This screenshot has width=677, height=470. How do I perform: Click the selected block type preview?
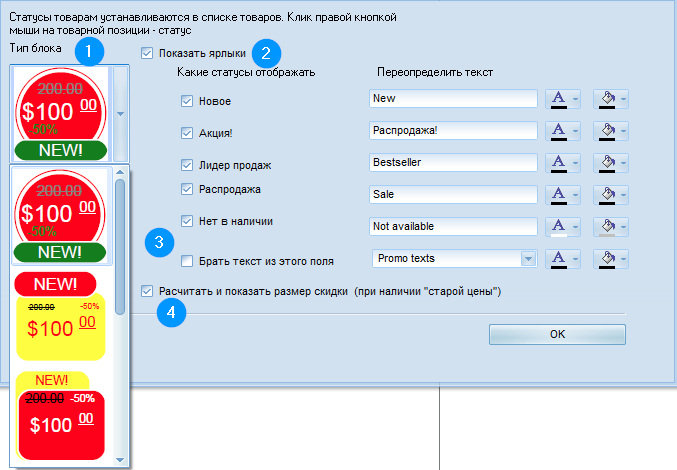tap(61, 114)
